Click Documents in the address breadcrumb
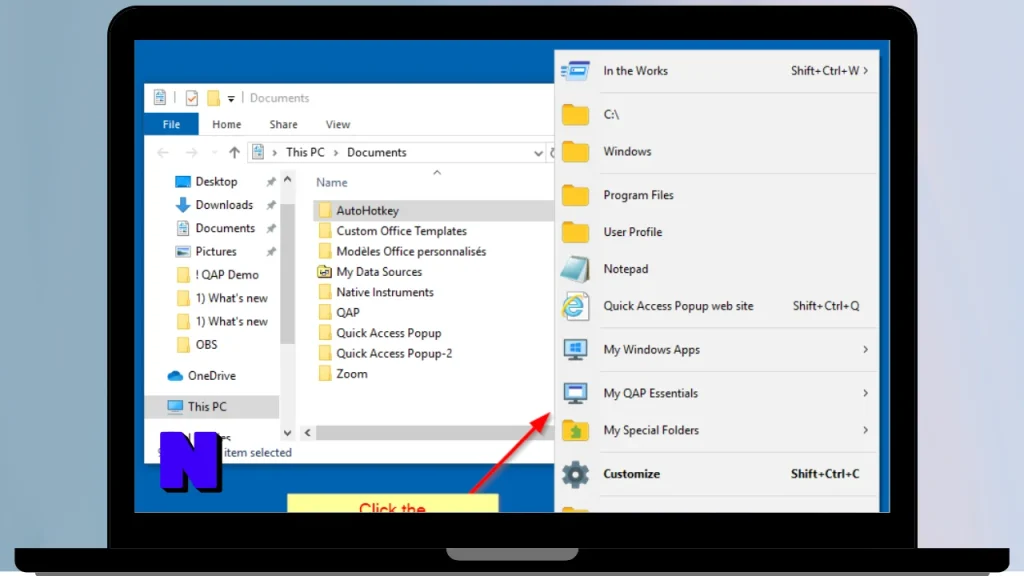 click(x=377, y=152)
